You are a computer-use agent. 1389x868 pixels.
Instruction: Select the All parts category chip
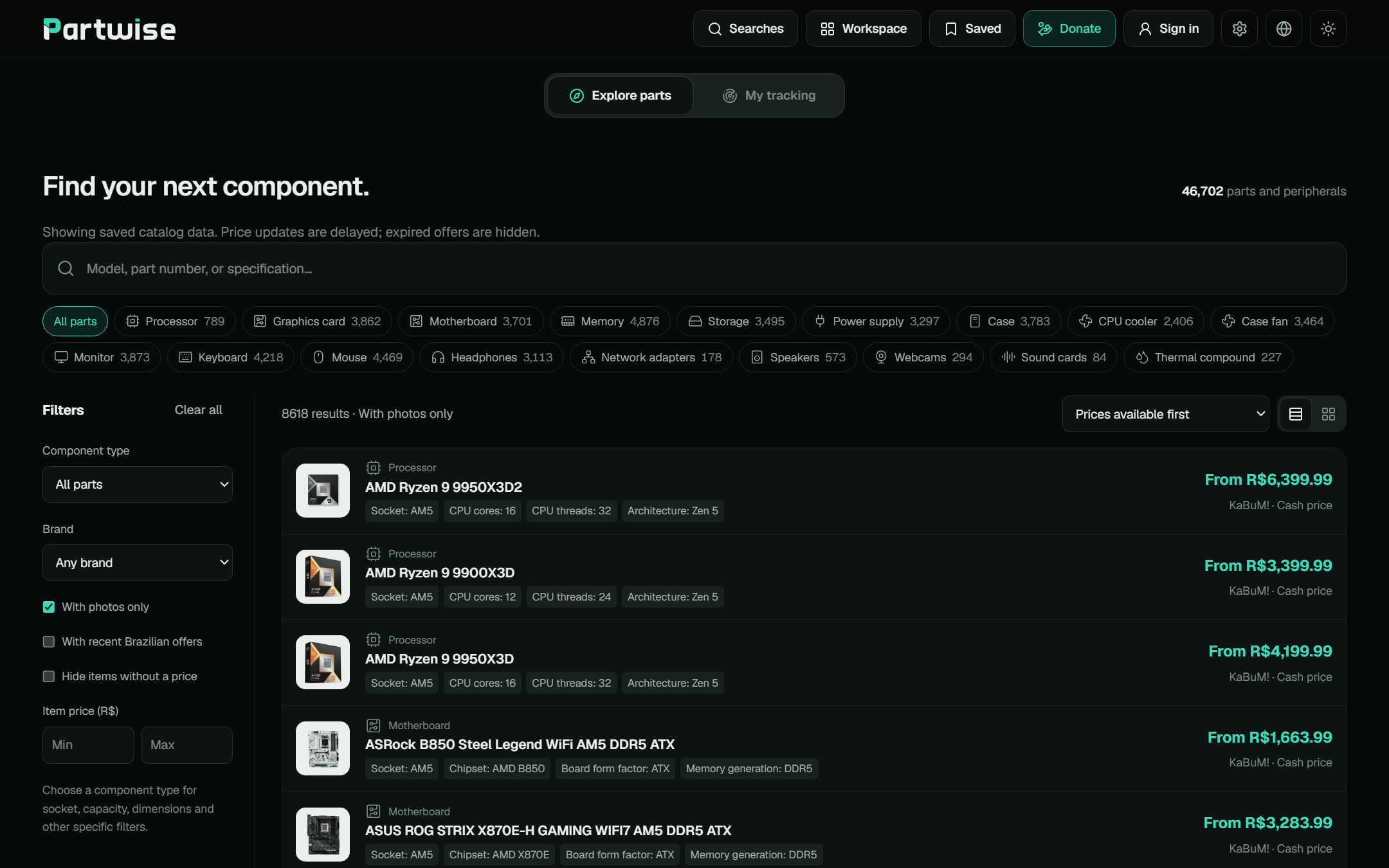click(x=75, y=321)
